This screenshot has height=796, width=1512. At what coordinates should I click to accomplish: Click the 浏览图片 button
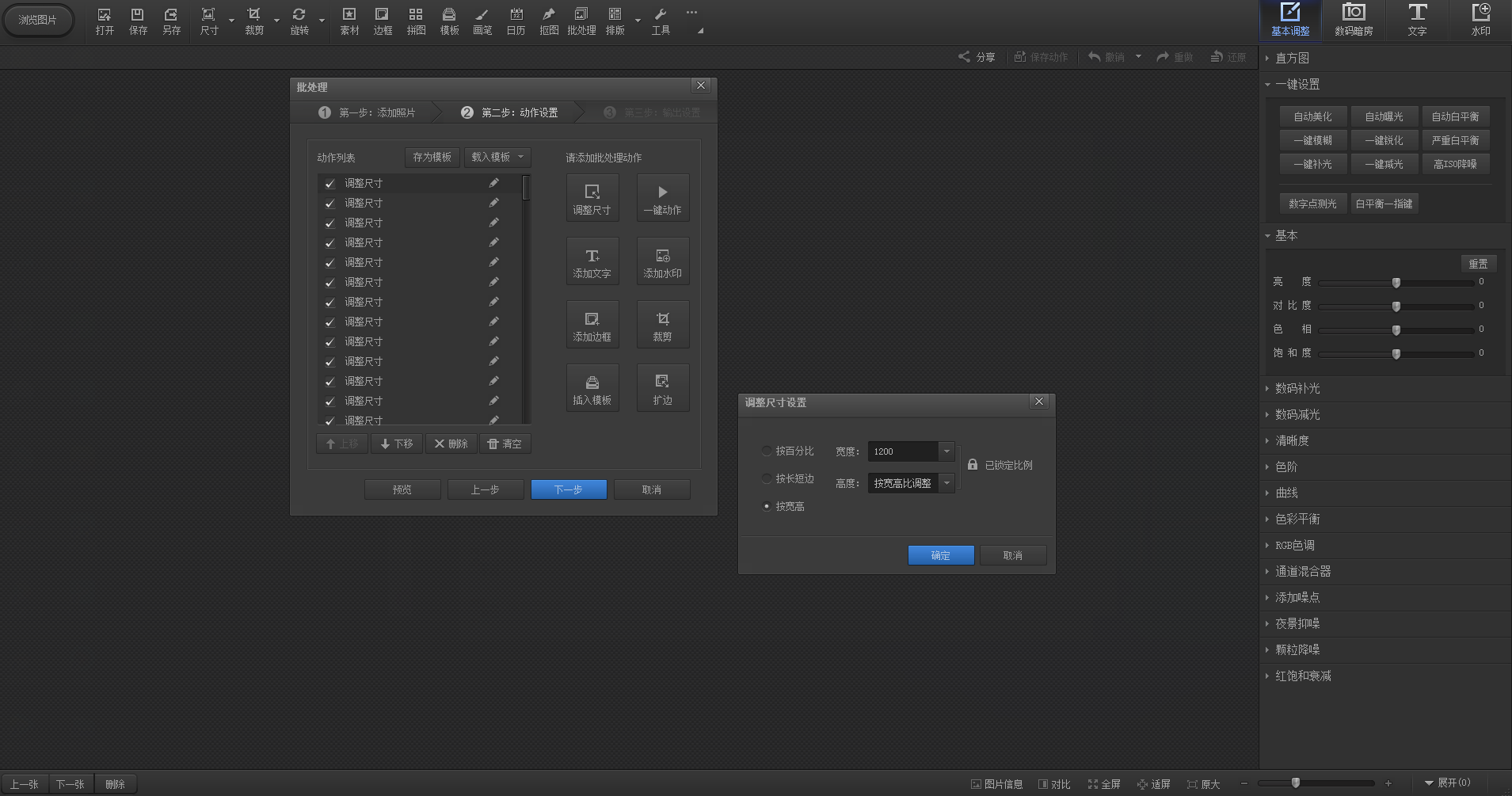point(37,20)
